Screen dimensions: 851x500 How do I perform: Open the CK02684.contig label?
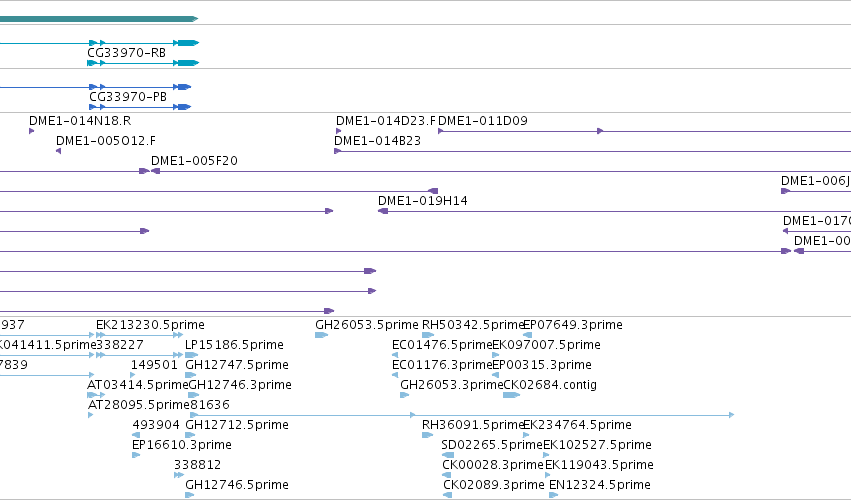(x=550, y=385)
